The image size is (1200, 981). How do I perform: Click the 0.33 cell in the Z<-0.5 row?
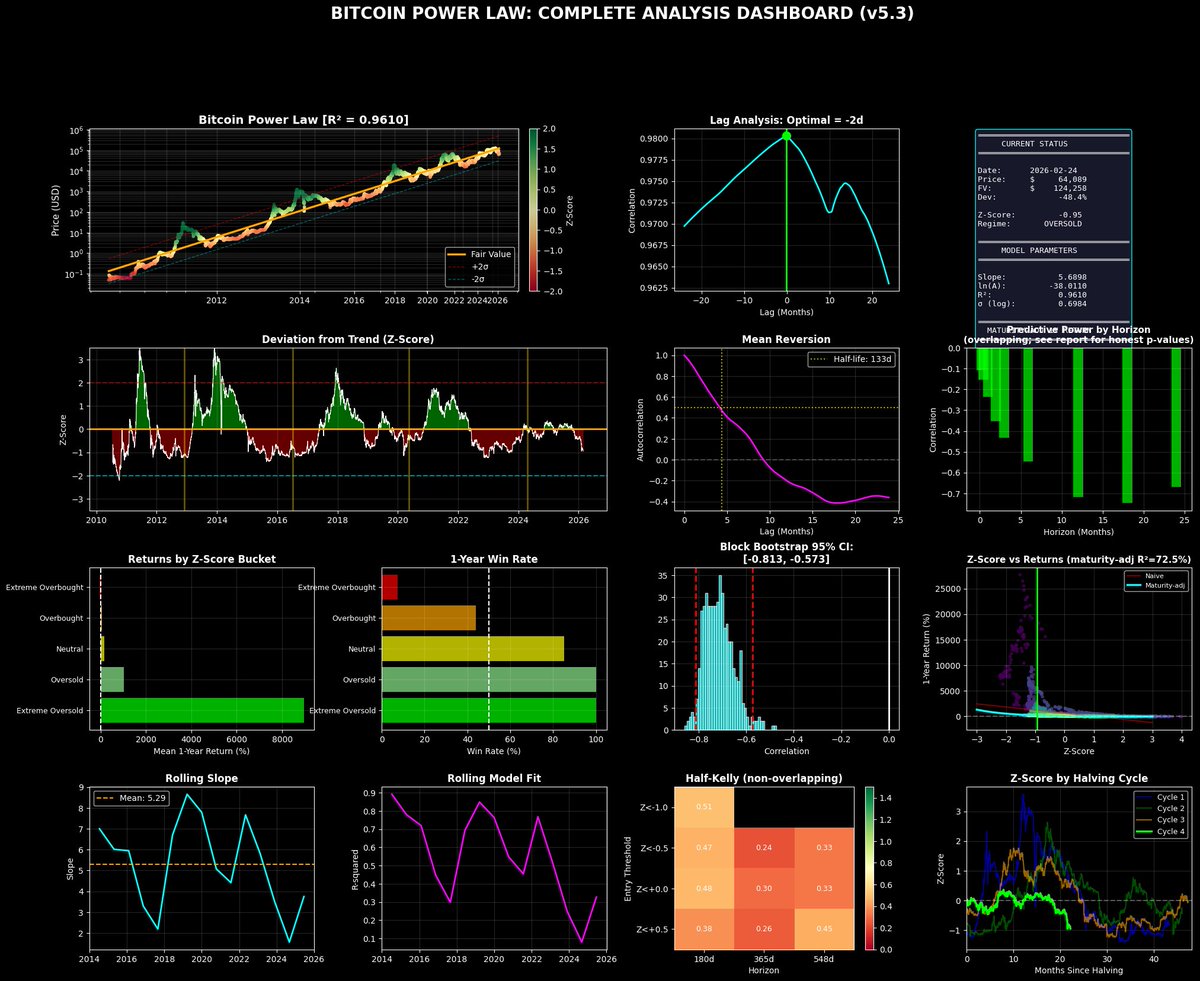[823, 848]
